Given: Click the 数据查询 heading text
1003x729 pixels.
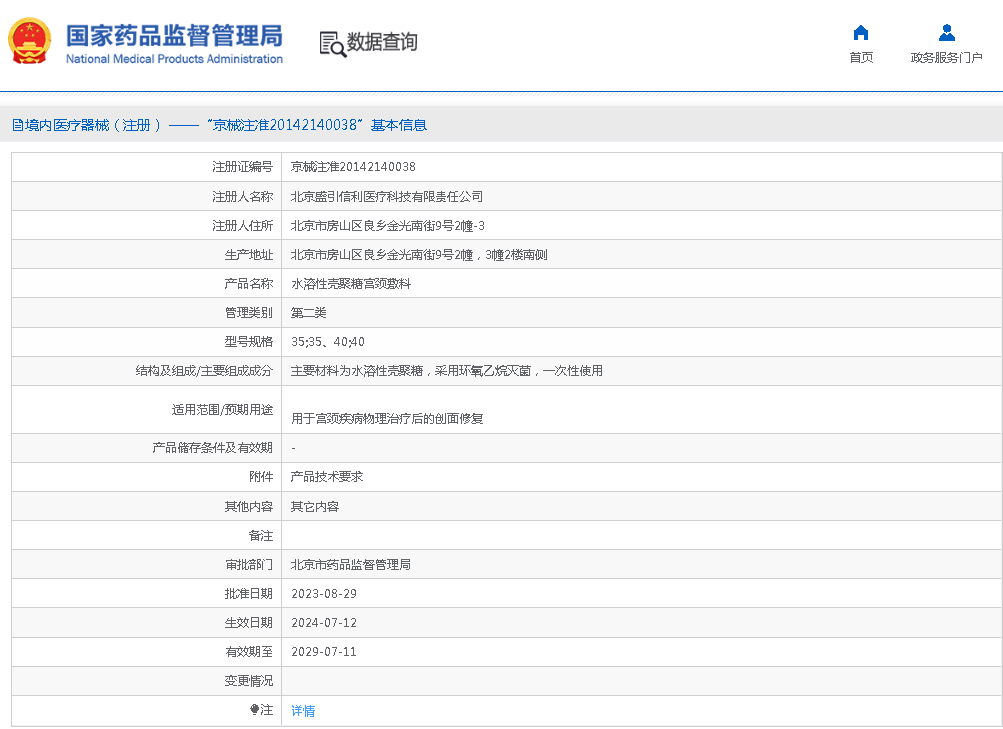Looking at the screenshot, I should pyautogui.click(x=382, y=42).
